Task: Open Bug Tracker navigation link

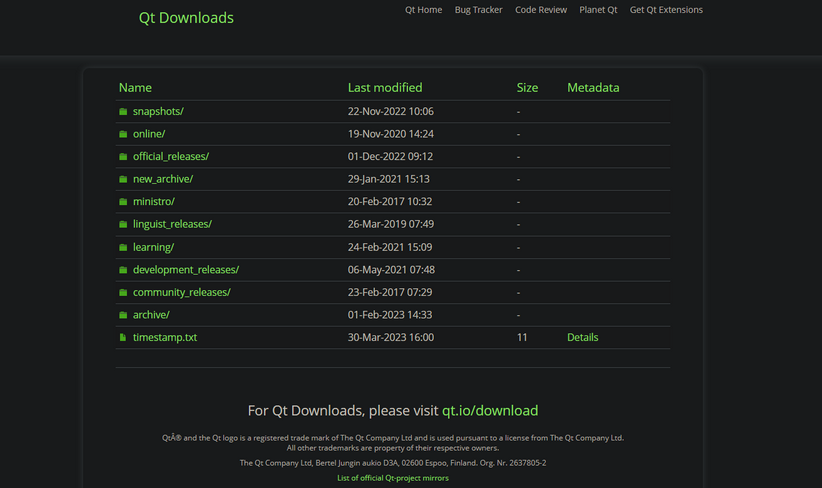Action: (x=478, y=9)
